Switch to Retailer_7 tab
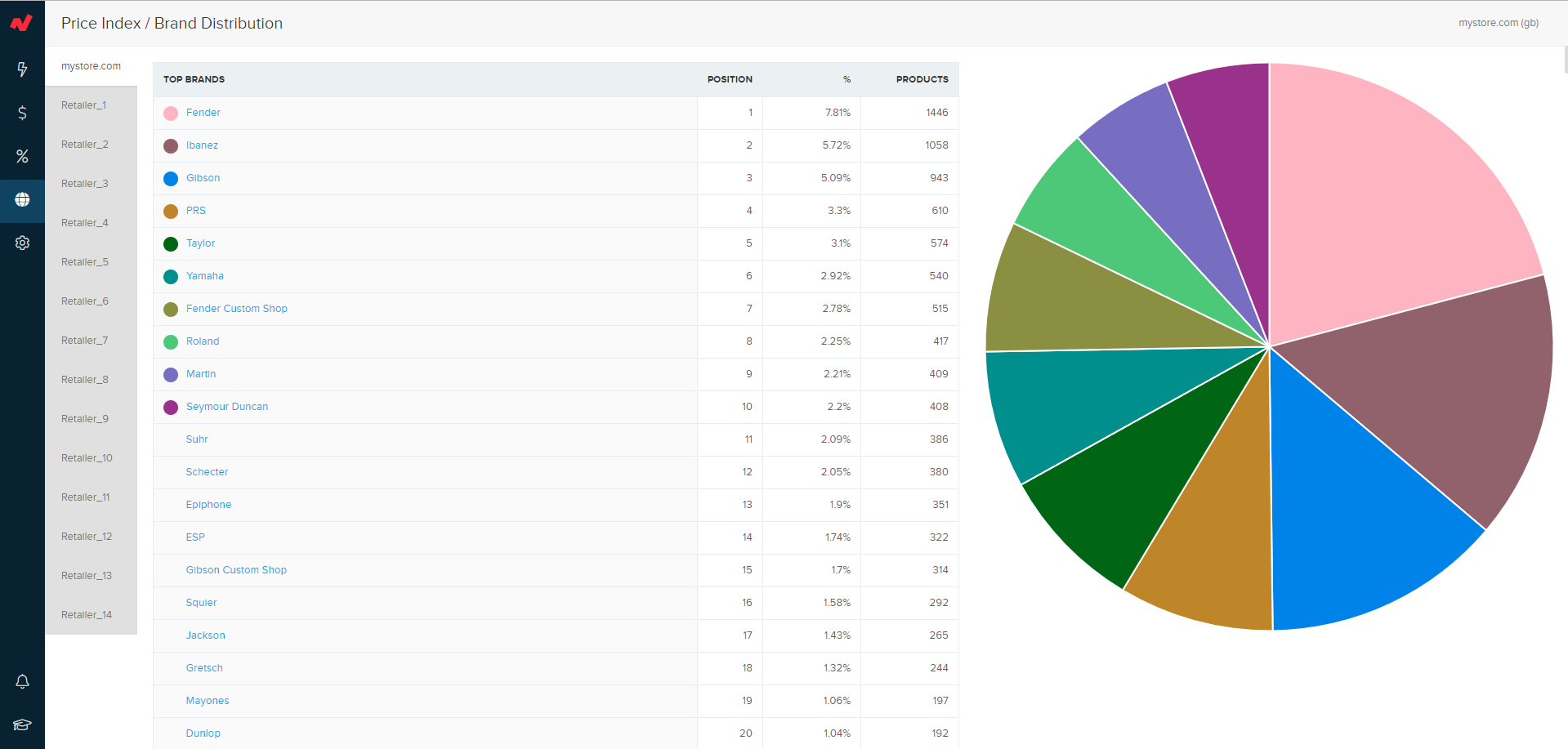Image resolution: width=1568 pixels, height=749 pixels. click(91, 341)
